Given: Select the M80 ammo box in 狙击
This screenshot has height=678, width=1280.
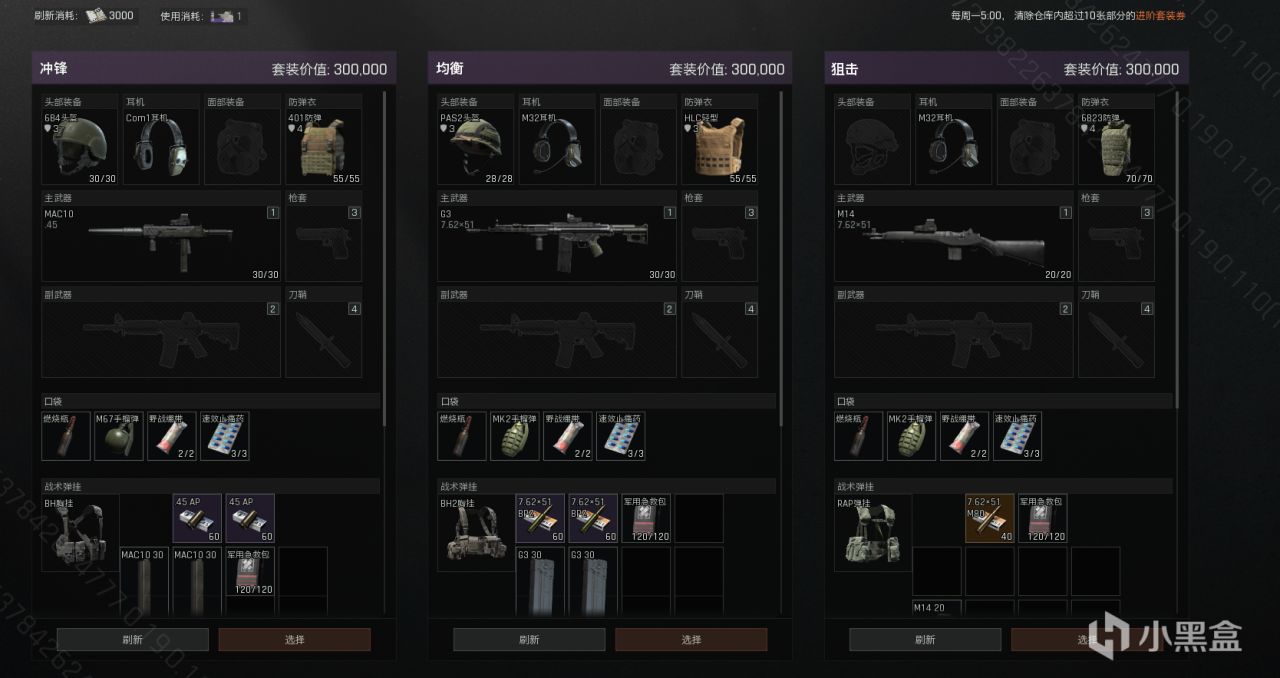Looking at the screenshot, I should point(989,518).
